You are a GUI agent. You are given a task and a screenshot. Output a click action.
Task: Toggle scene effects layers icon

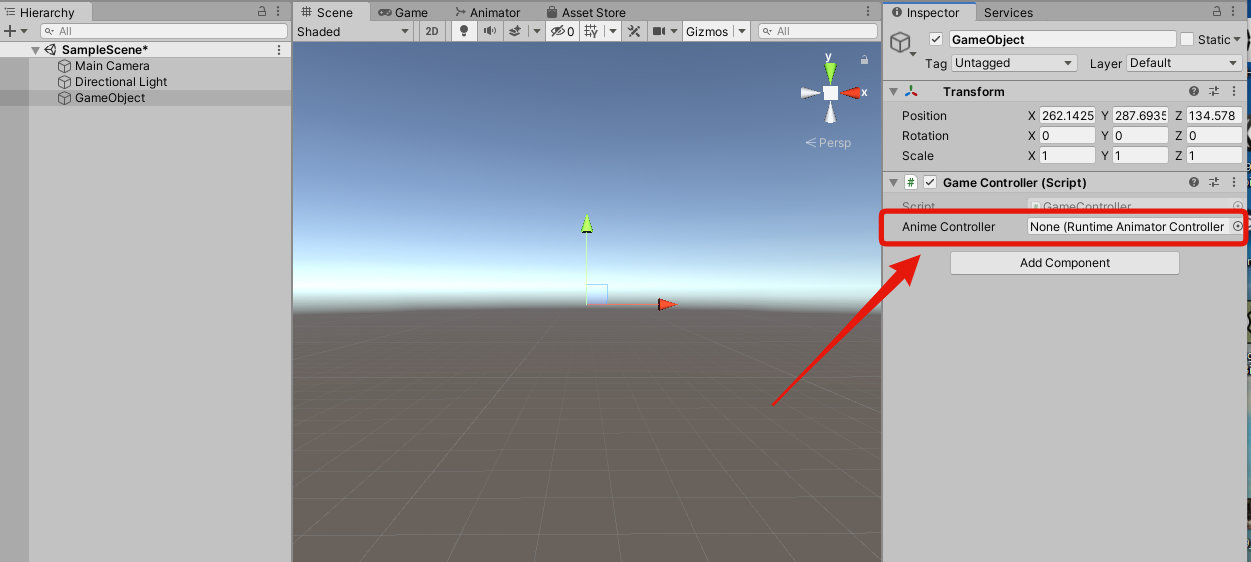pyautogui.click(x=515, y=31)
